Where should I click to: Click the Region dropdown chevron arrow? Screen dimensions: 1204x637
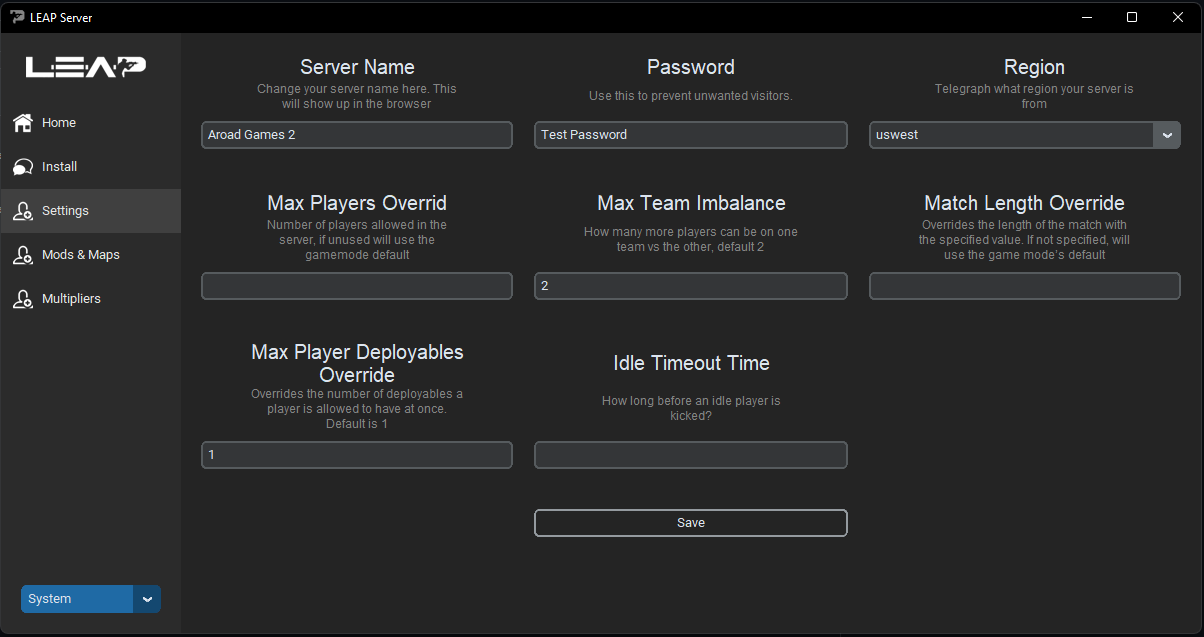coord(1168,134)
